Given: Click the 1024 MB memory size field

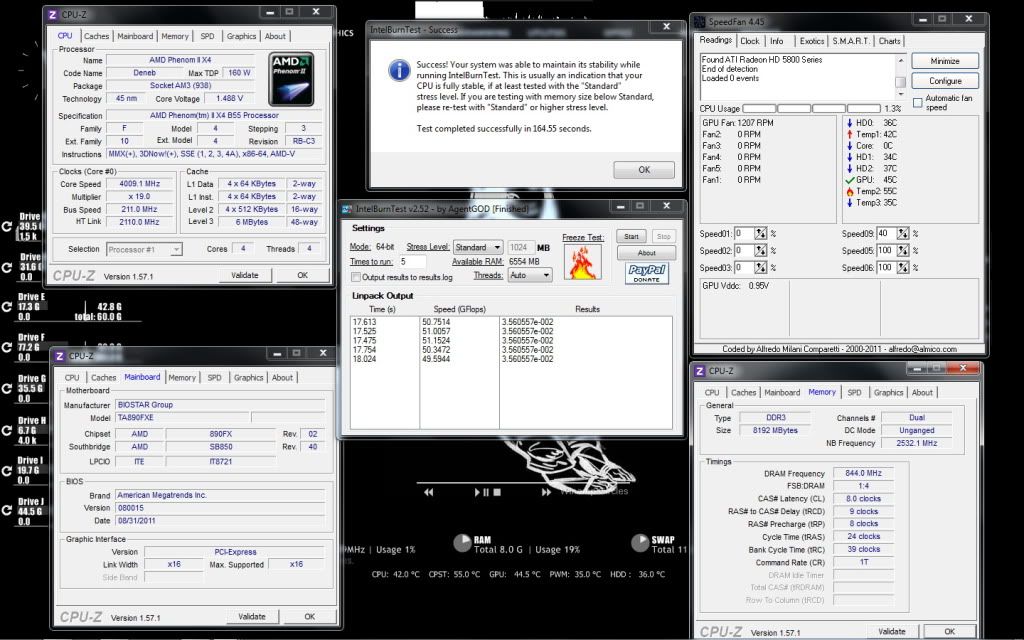Looking at the screenshot, I should point(520,248).
